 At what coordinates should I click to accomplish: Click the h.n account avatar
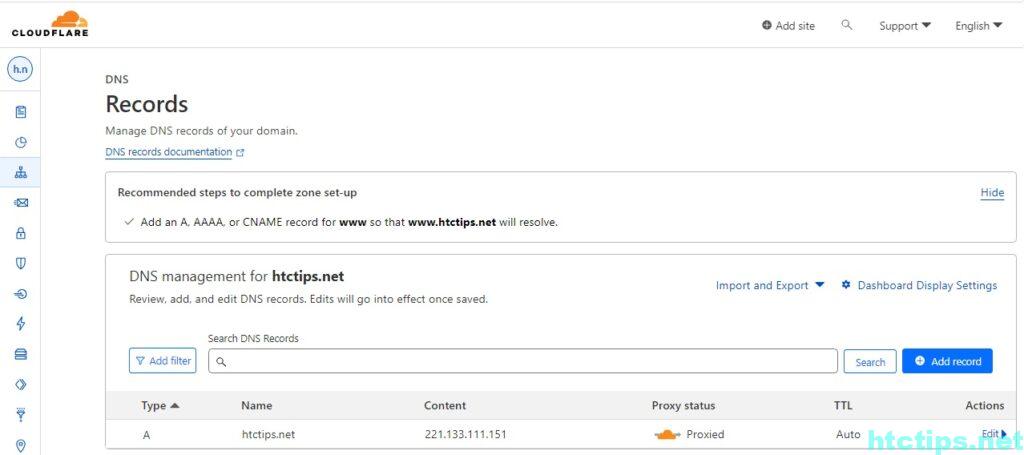(20, 69)
